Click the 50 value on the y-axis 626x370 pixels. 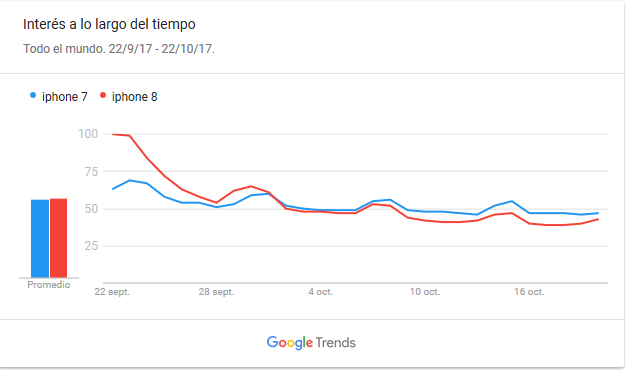(91, 209)
